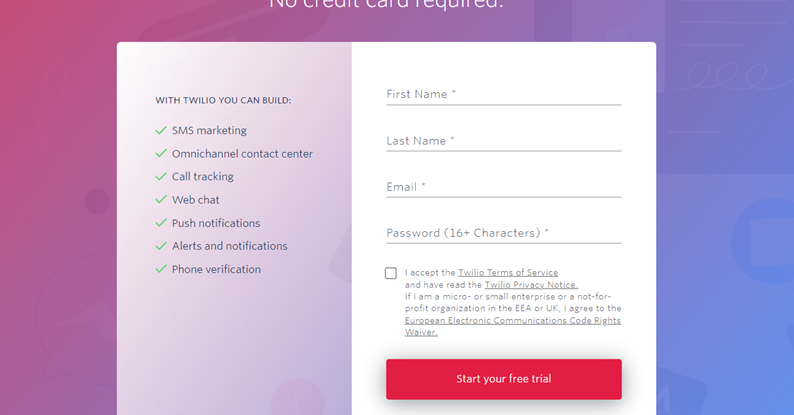Viewport: 794px width, 415px height.
Task: Click the Phone verification checkmark icon
Action: tap(161, 269)
